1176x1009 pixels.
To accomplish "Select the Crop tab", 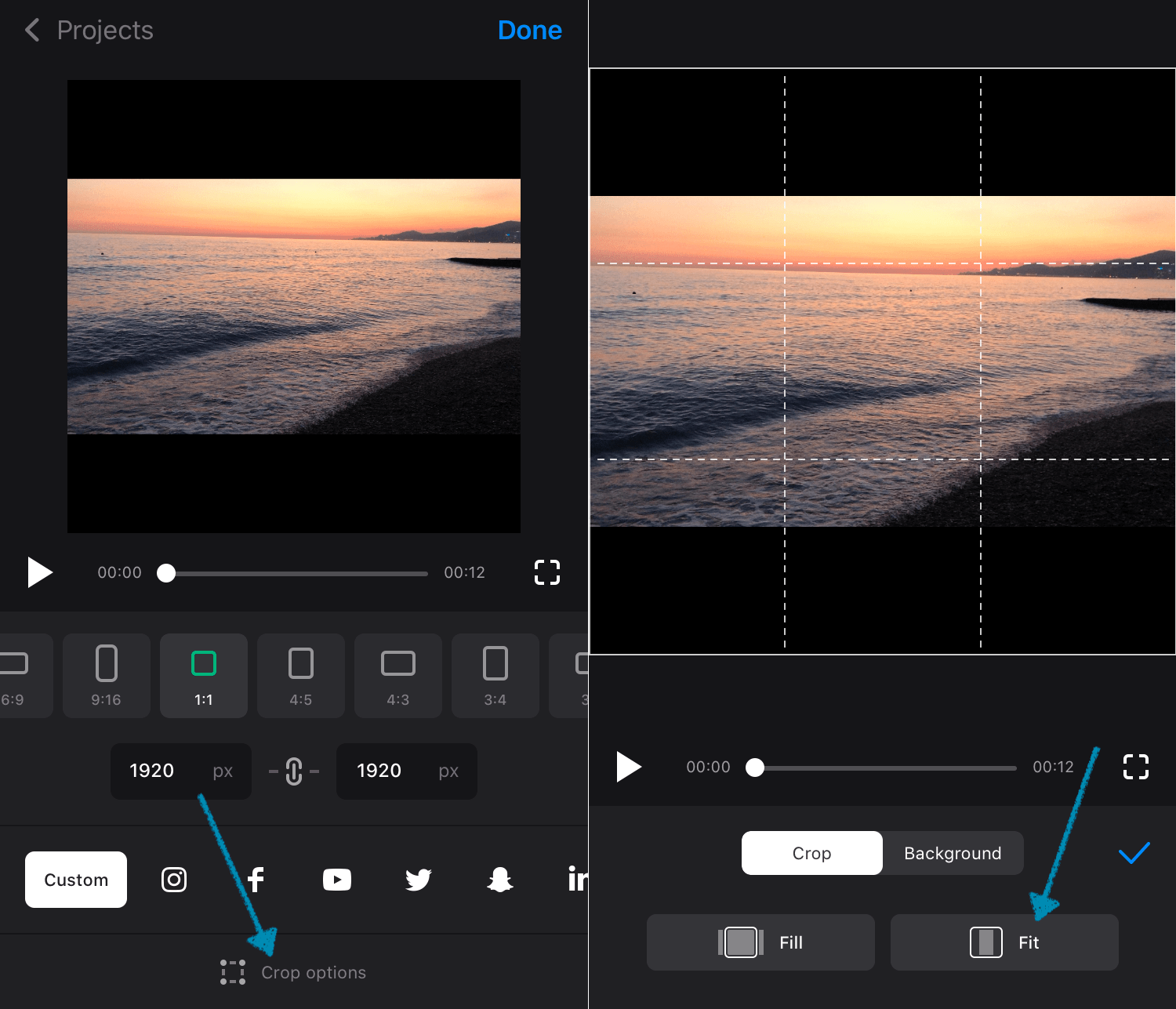I will pos(811,853).
